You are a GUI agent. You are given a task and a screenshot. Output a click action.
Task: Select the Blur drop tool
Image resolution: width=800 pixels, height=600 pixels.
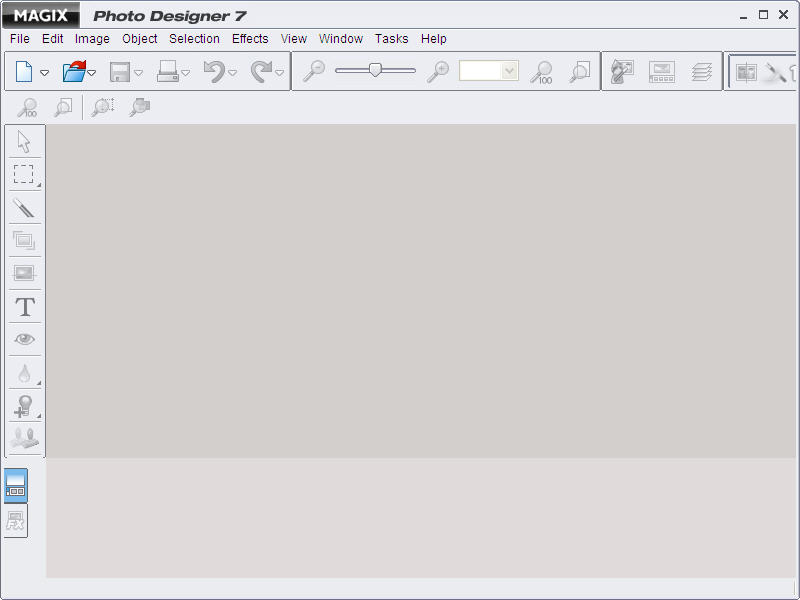[x=24, y=373]
